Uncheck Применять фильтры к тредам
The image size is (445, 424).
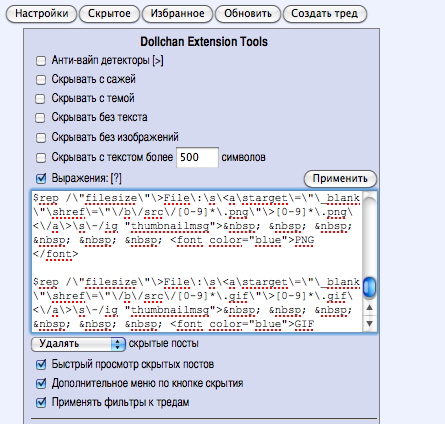[41, 403]
